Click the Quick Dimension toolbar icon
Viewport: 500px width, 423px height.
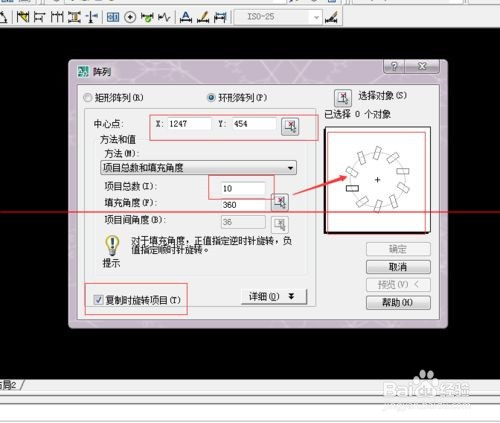tap(23, 17)
